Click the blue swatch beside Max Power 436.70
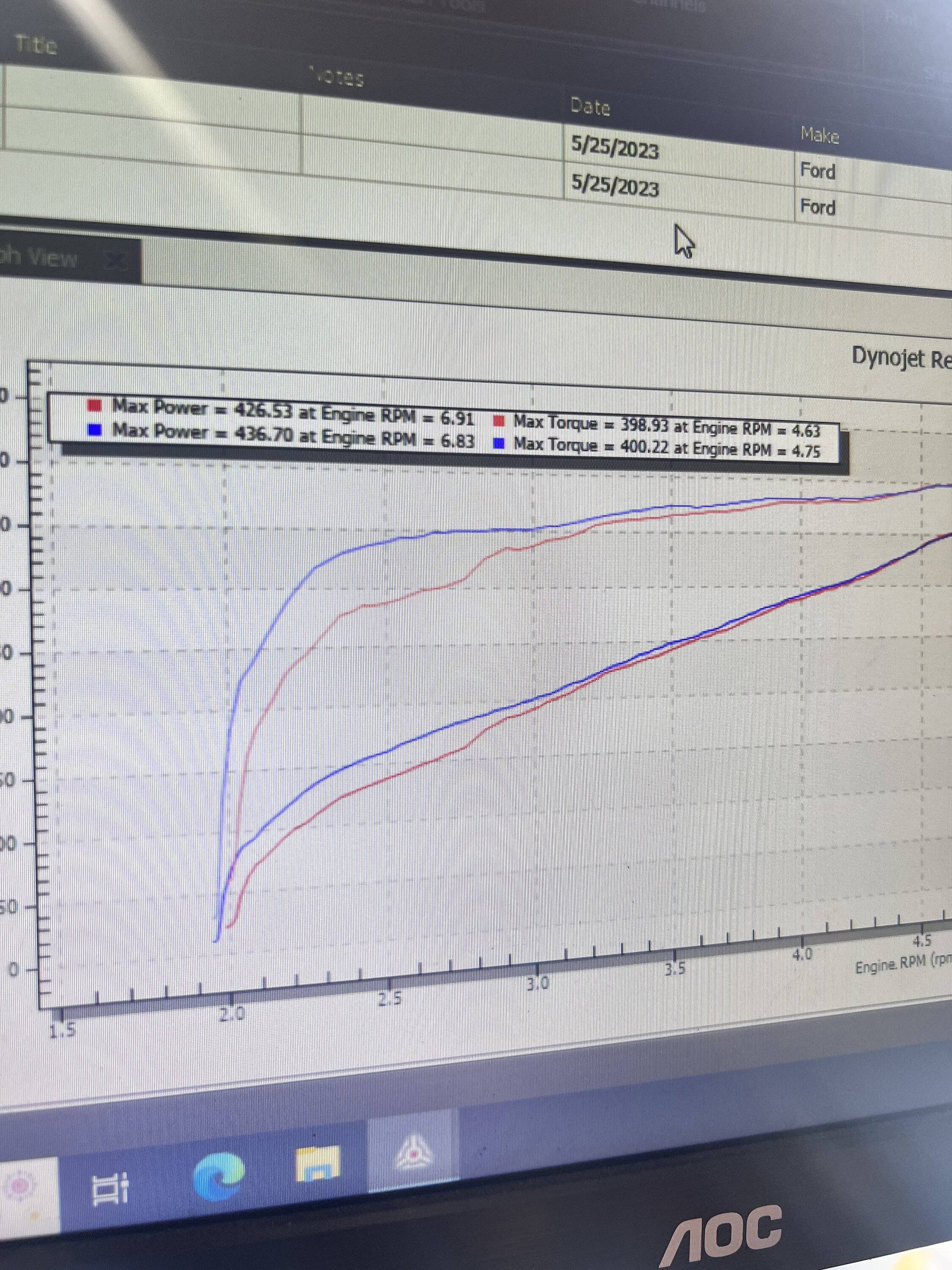 [x=95, y=429]
